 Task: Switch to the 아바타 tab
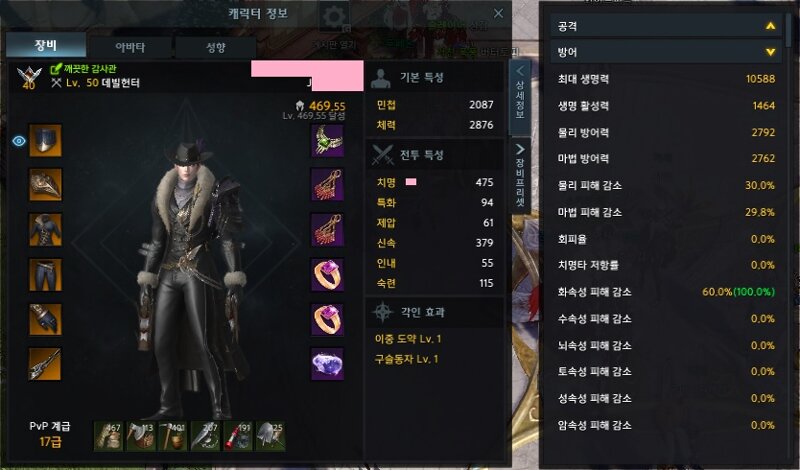130,47
